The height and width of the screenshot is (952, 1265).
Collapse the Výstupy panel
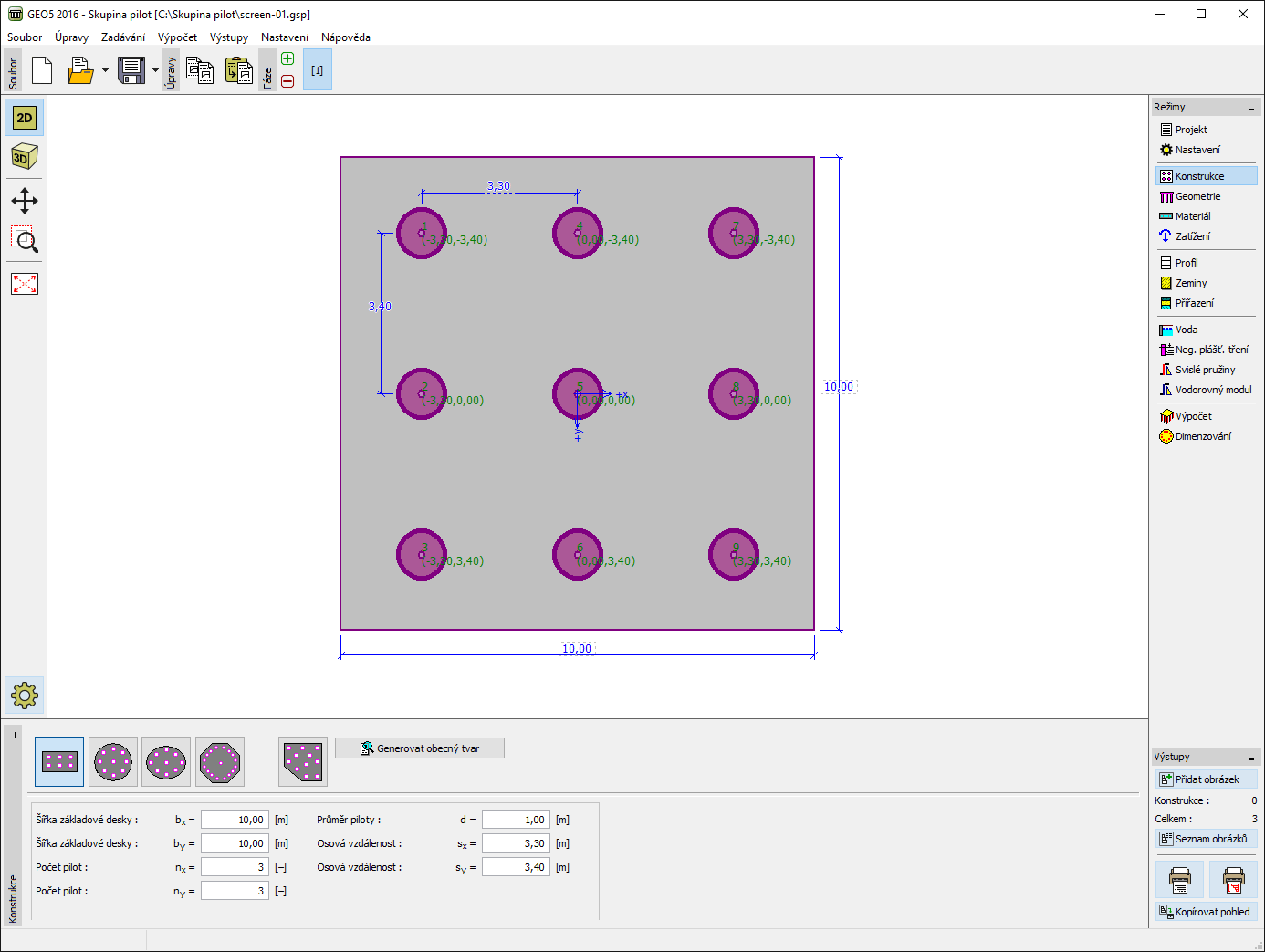click(x=1251, y=758)
